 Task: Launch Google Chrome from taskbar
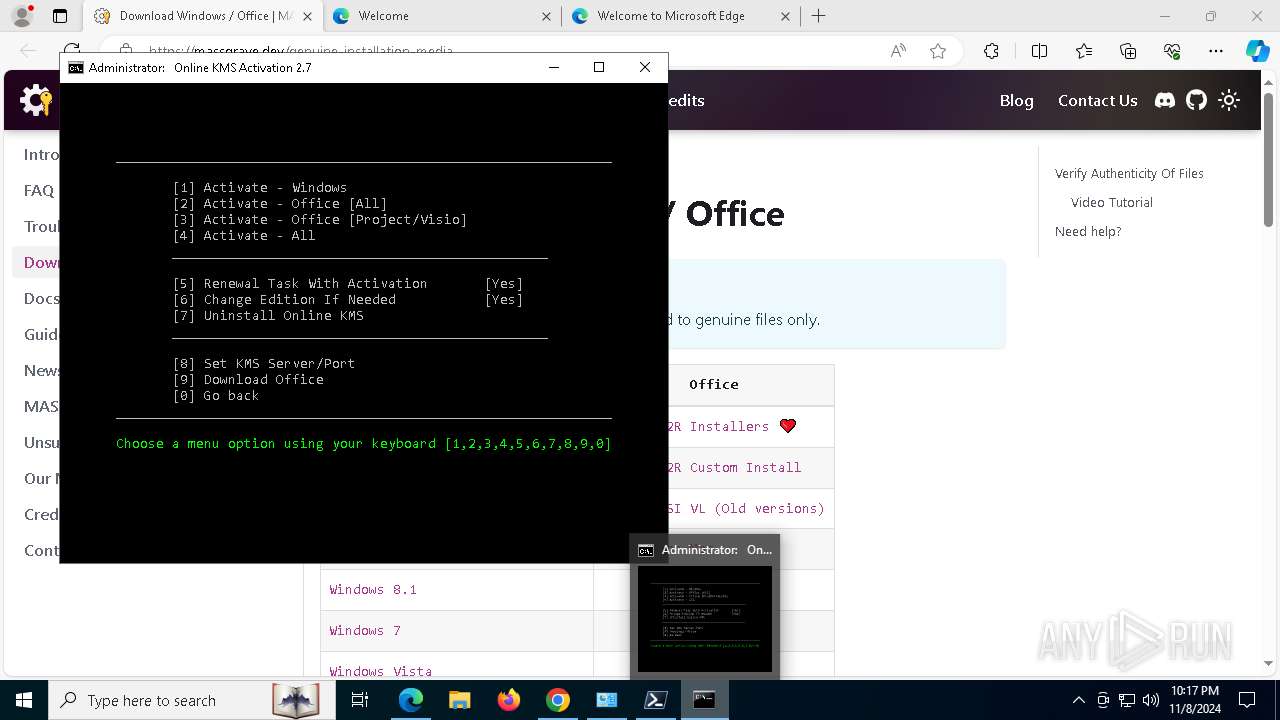(558, 700)
